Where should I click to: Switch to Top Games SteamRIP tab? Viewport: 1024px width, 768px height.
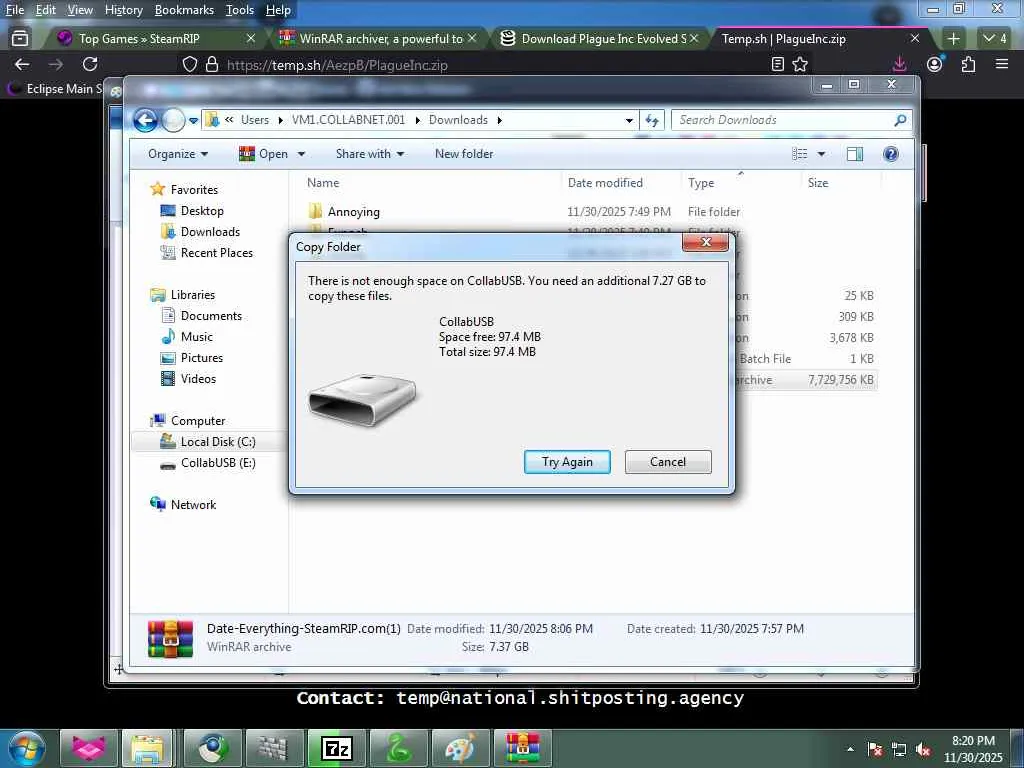click(139, 39)
